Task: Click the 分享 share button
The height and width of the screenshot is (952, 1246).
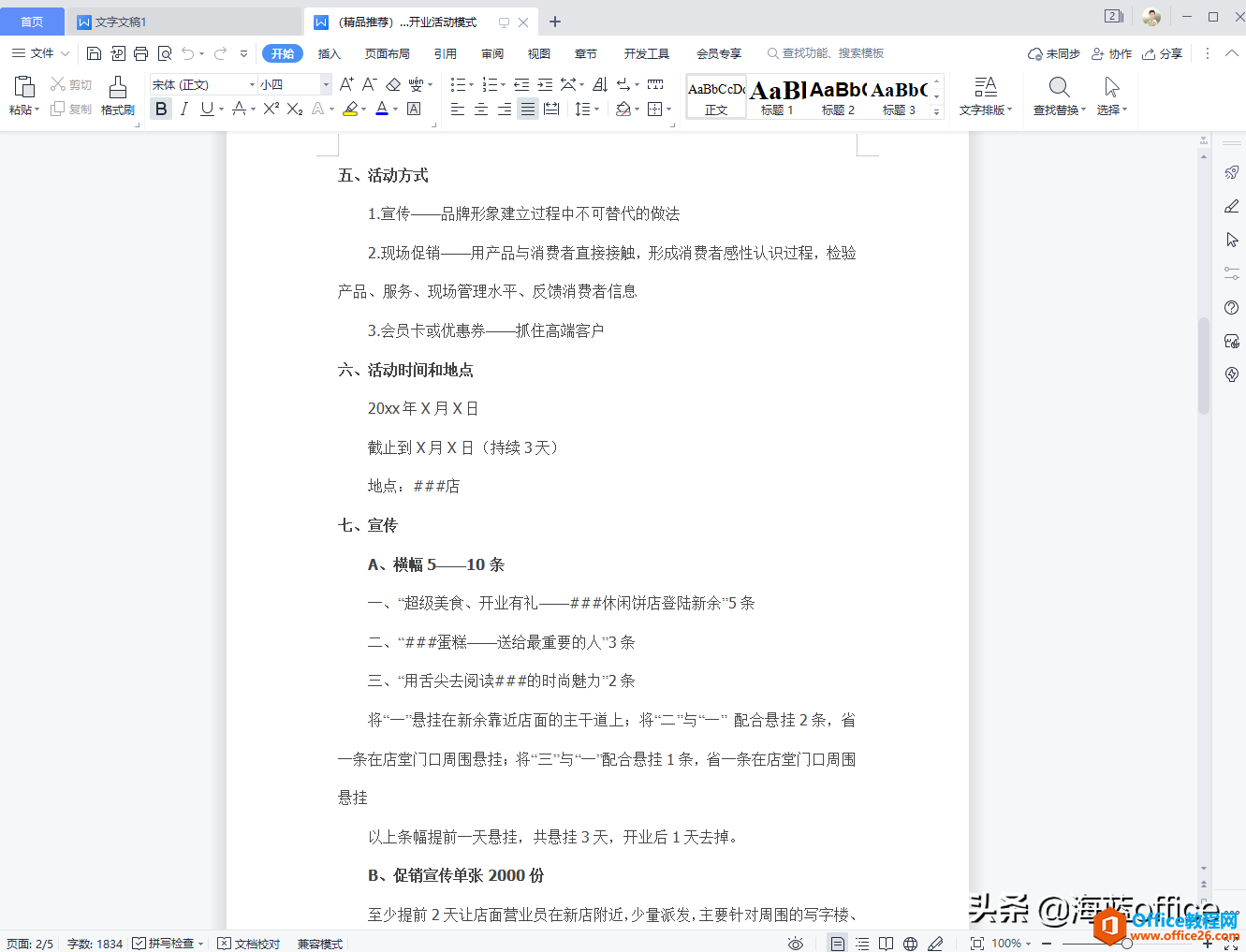Action: point(1163,53)
